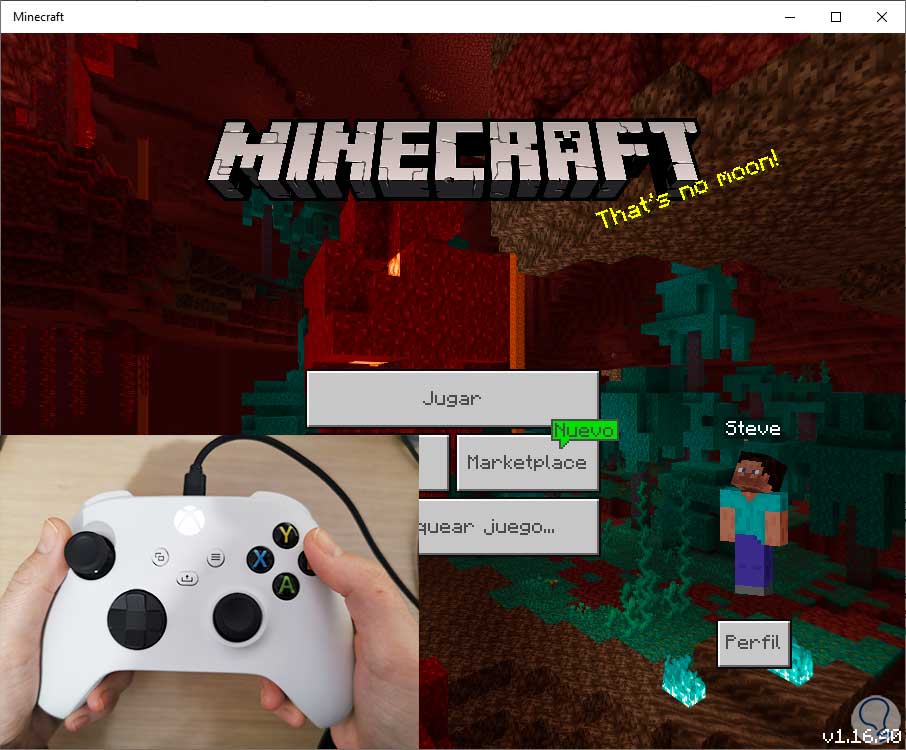
Task: Click the Jugar button
Action: (x=452, y=399)
